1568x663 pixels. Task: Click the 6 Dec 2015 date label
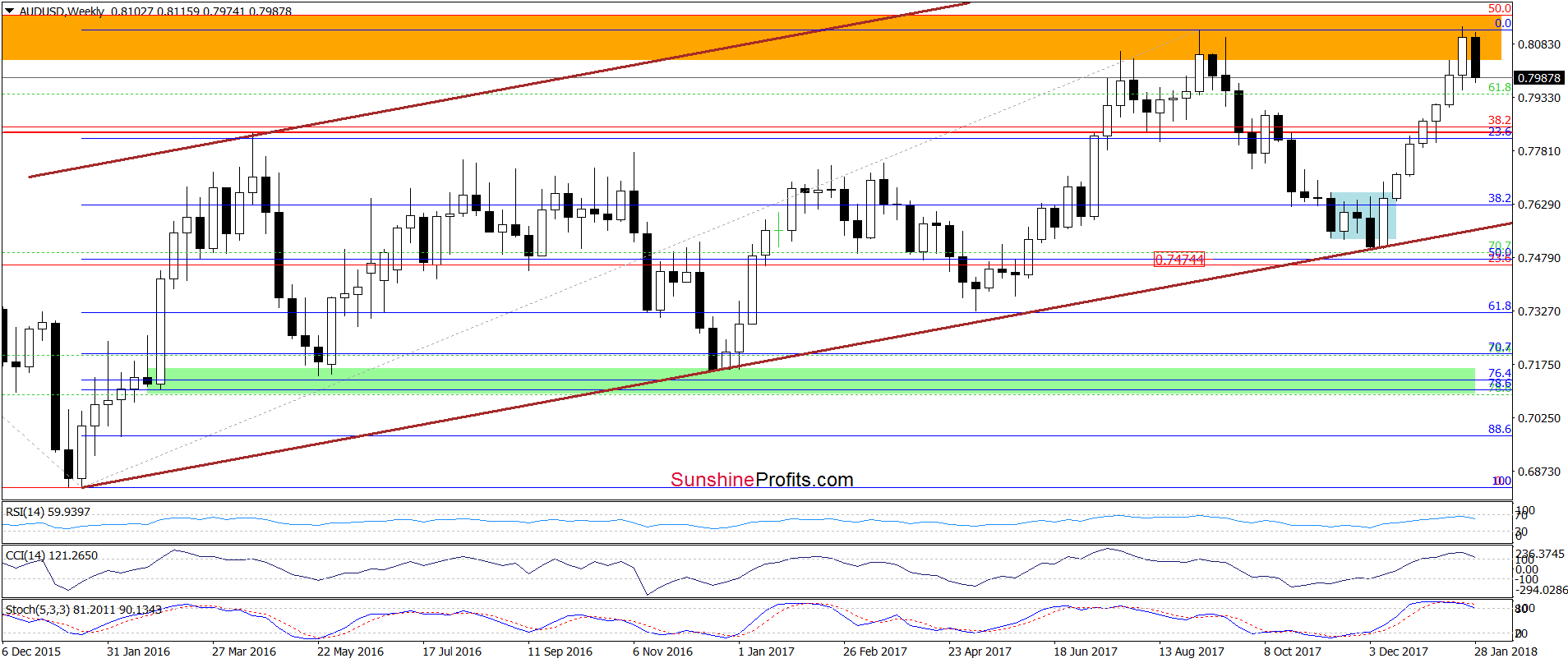31,651
